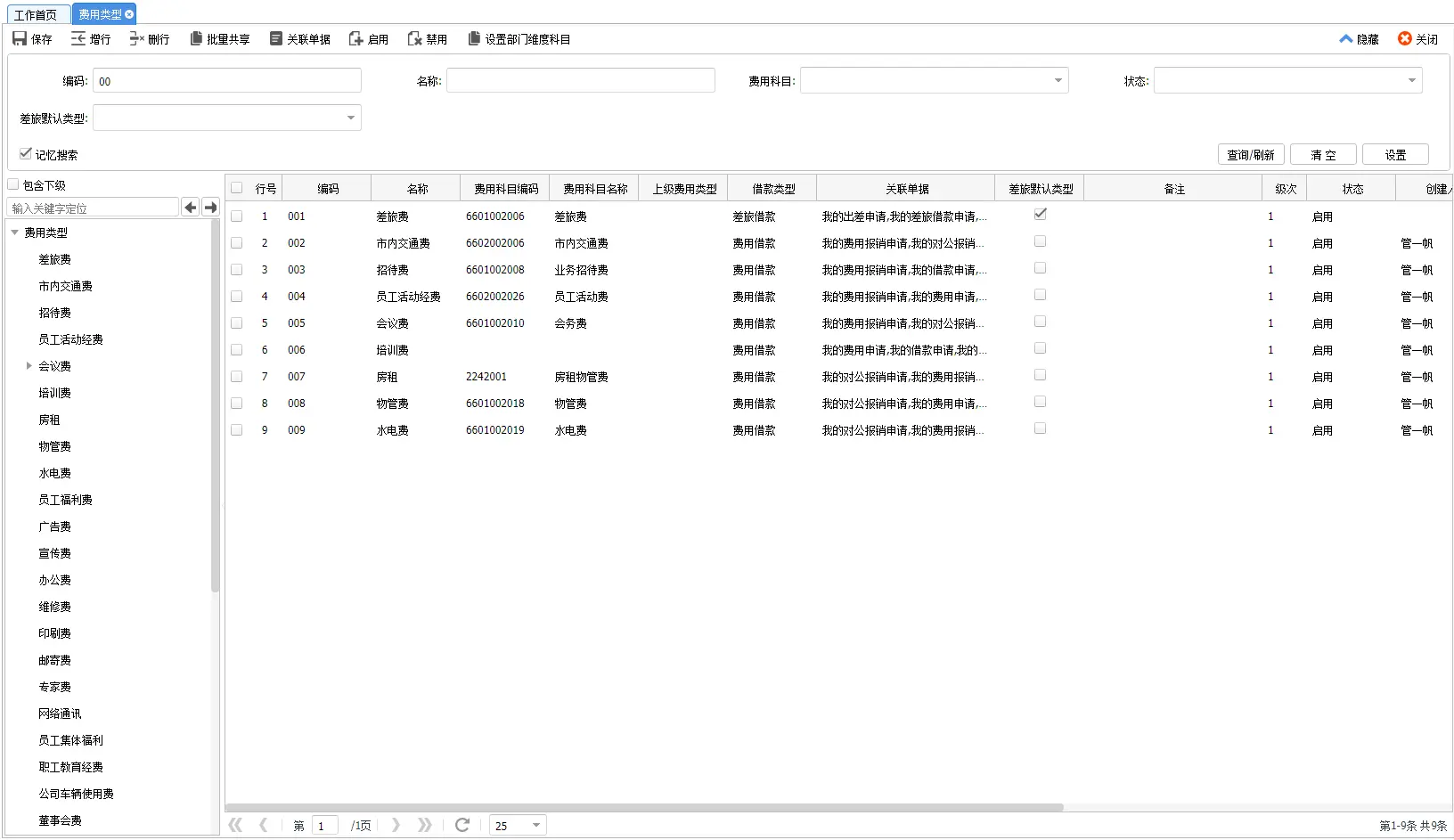Screen dimensions: 1454x840
Task: Click the 查询/刷新 button
Action: [1251, 154]
